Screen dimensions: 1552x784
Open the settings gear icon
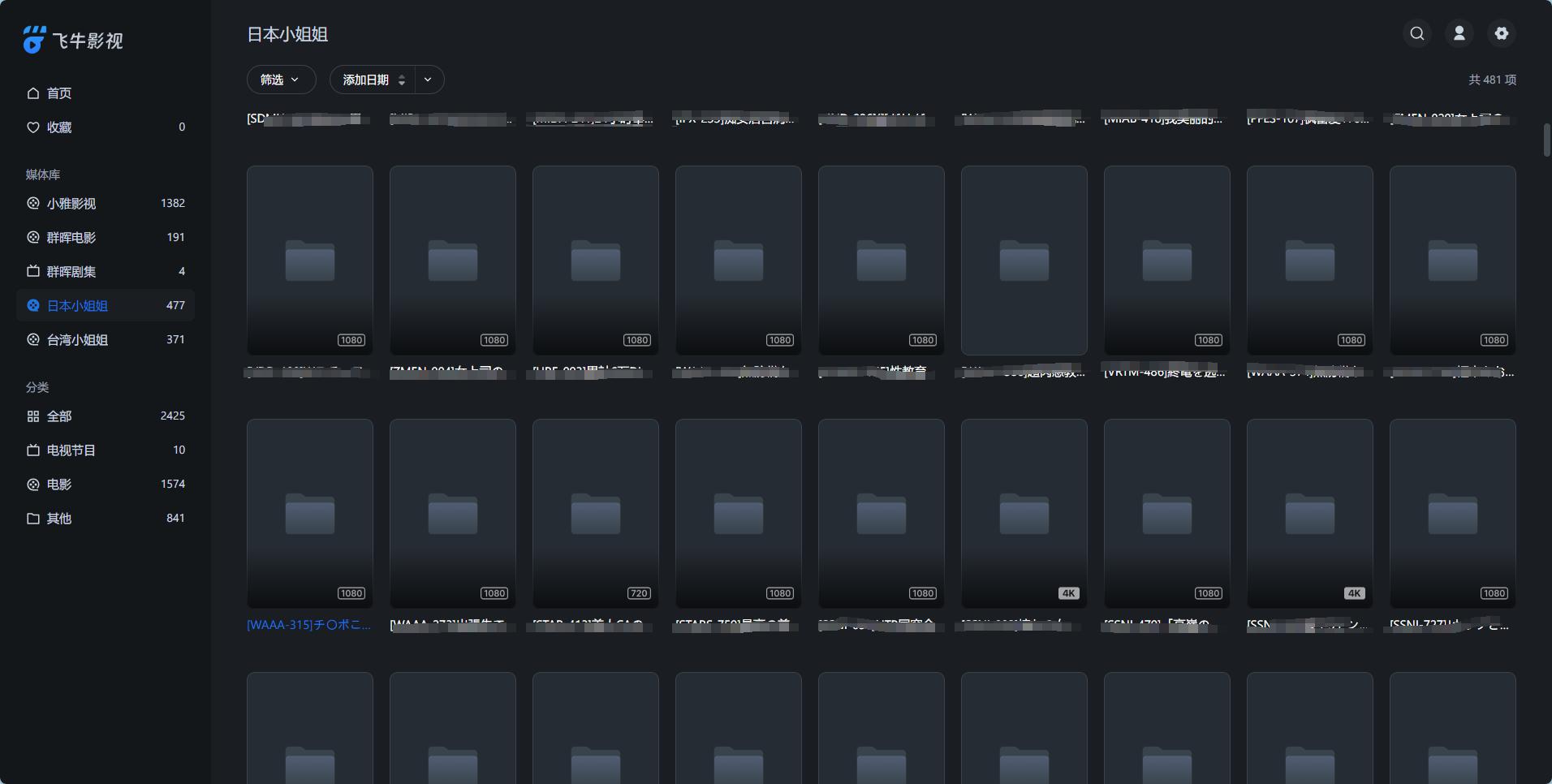1502,33
